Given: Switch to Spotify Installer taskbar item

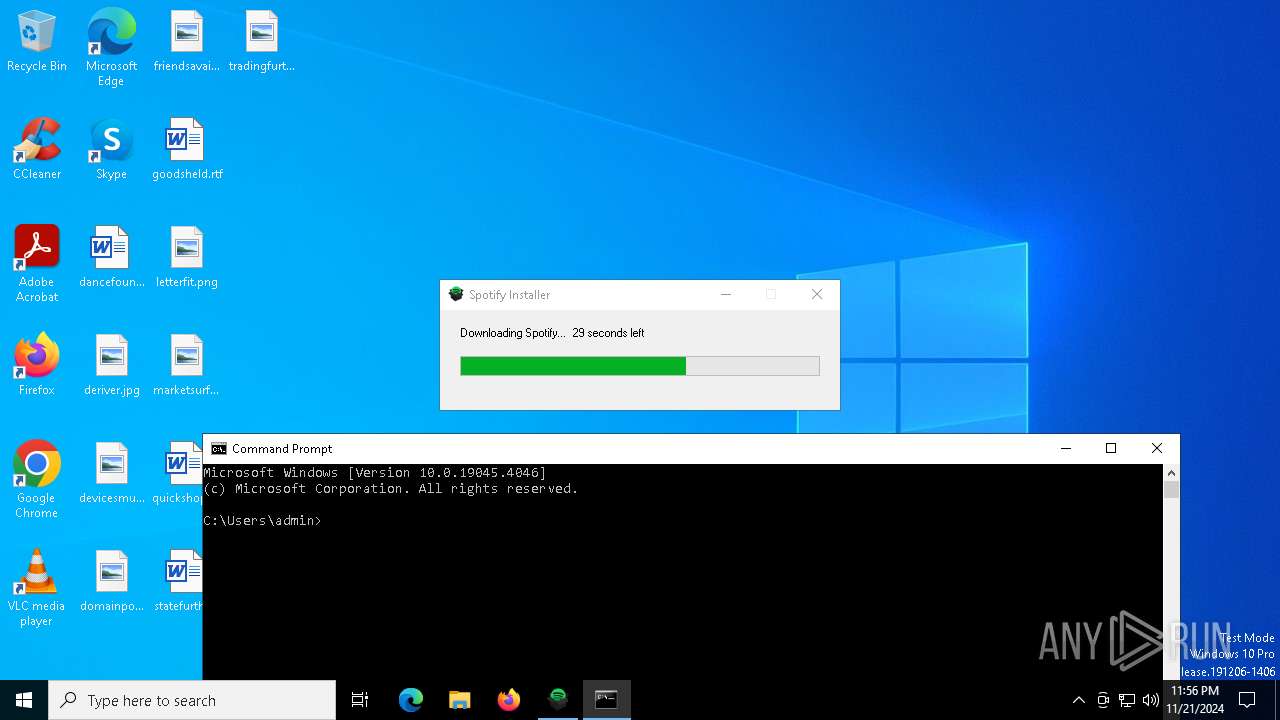Looking at the screenshot, I should click(558, 700).
